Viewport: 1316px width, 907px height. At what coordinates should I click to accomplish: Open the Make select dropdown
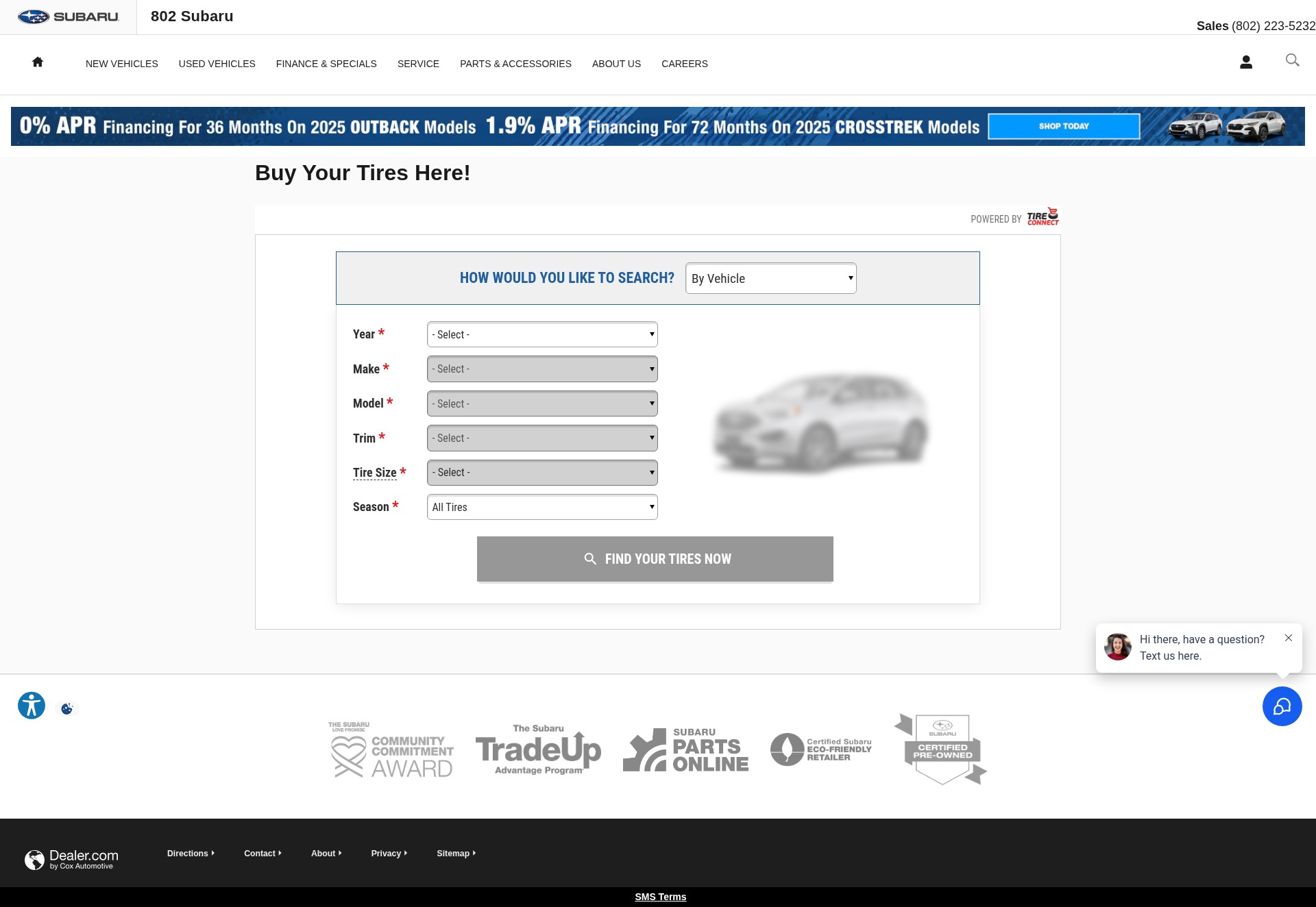542,369
